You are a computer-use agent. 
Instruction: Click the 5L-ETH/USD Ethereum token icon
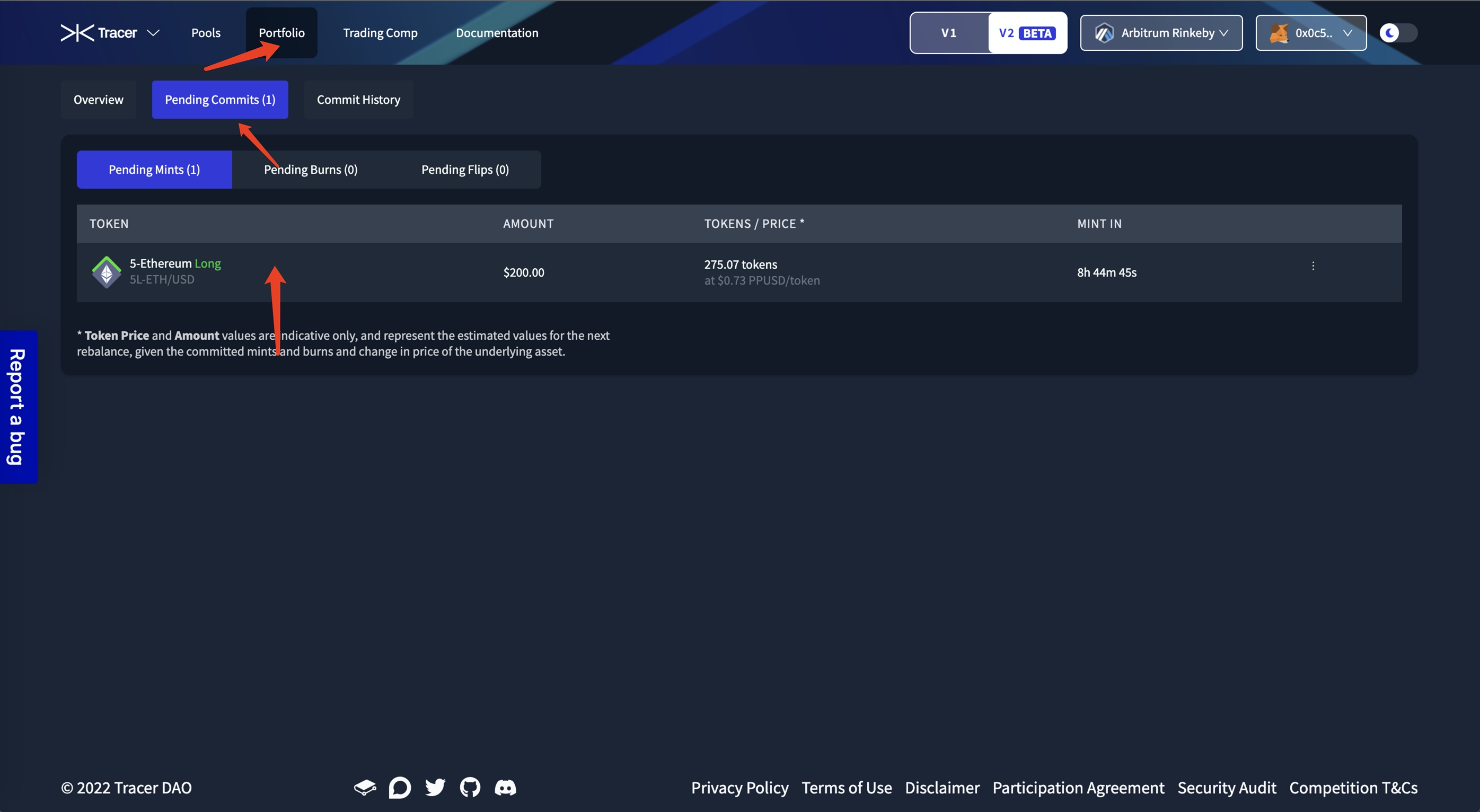107,272
